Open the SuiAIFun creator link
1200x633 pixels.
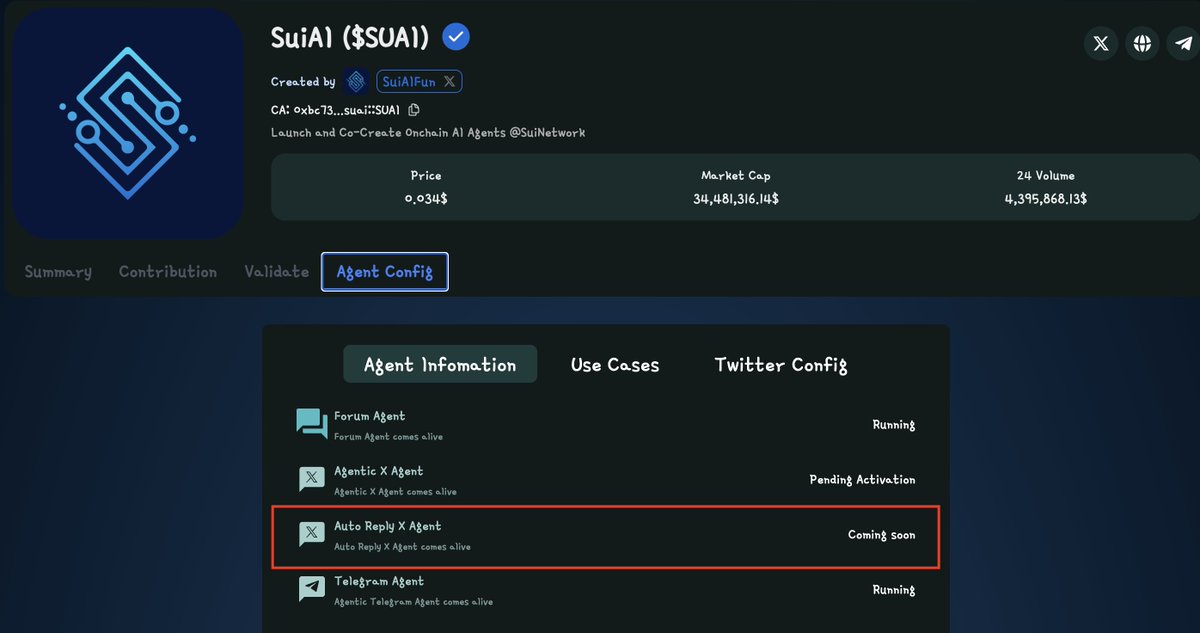[419, 82]
